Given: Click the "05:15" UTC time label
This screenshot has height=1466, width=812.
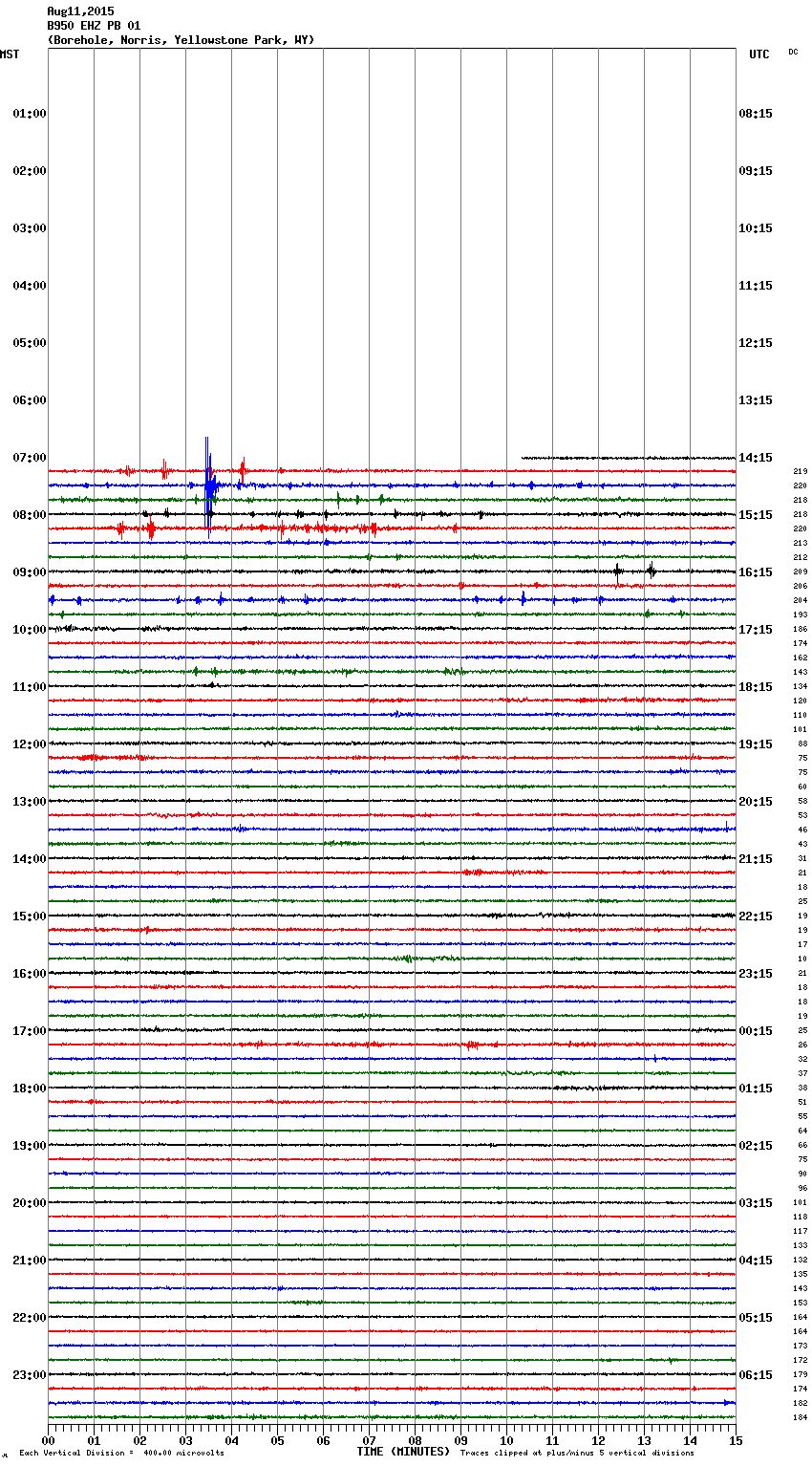Looking at the screenshot, I should click(756, 1318).
